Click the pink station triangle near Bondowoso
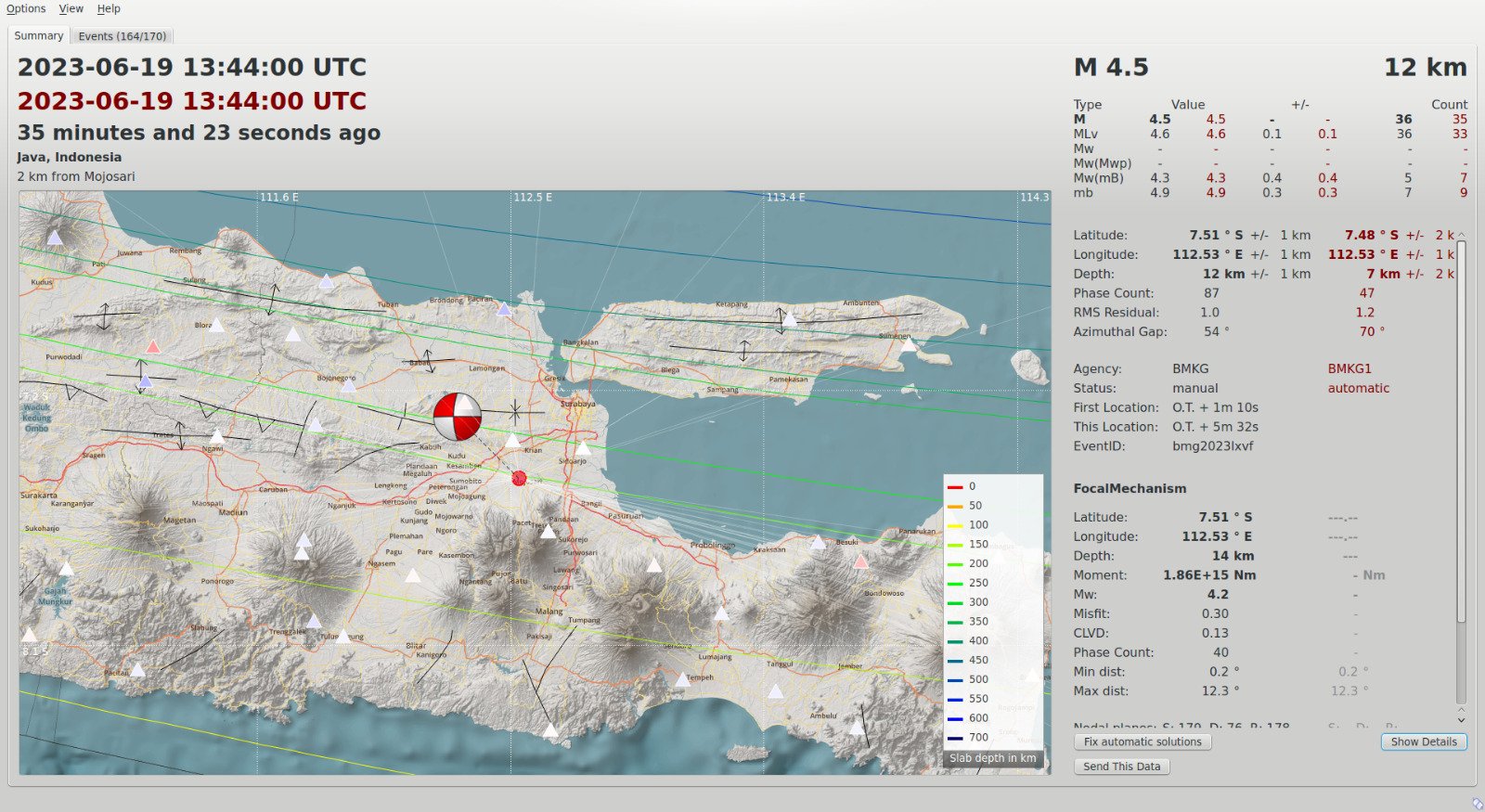Screen dimensions: 1485x812 [x=861, y=561]
